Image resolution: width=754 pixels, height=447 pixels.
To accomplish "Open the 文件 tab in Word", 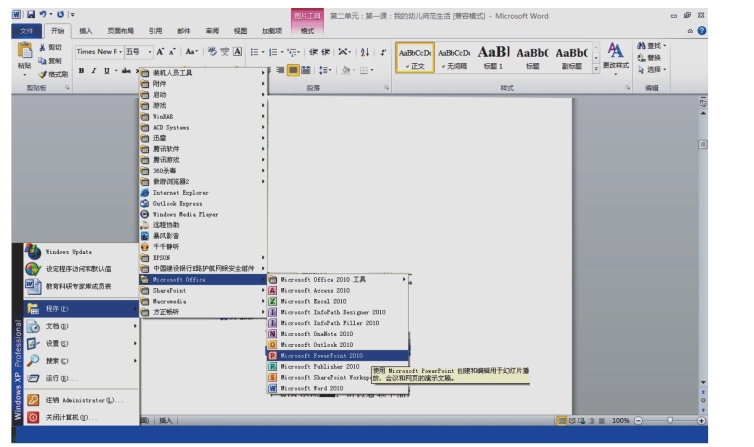I will (x=26, y=31).
